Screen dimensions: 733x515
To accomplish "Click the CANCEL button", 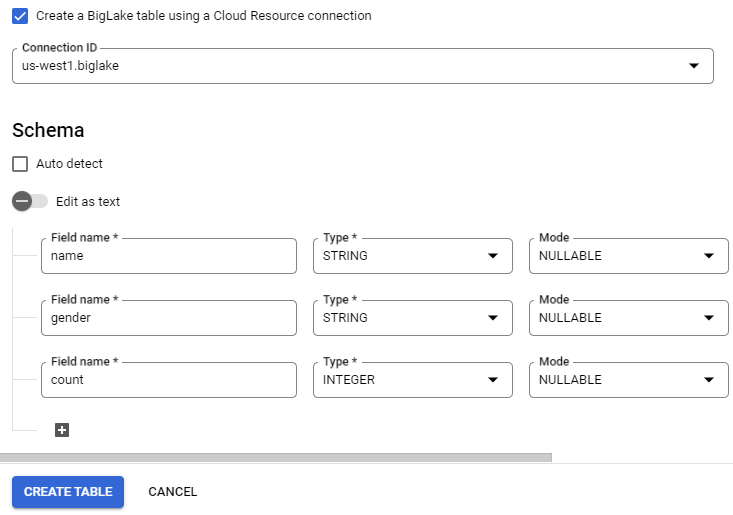I will [x=173, y=492].
